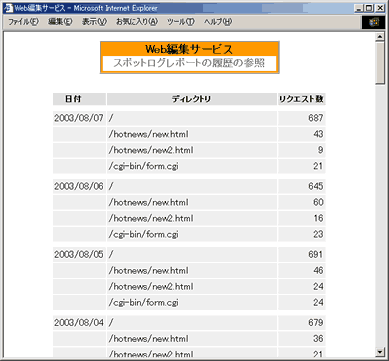The width and height of the screenshot is (389, 361).
Task: Open the ヘルプ(H) menu
Action: click(x=218, y=22)
